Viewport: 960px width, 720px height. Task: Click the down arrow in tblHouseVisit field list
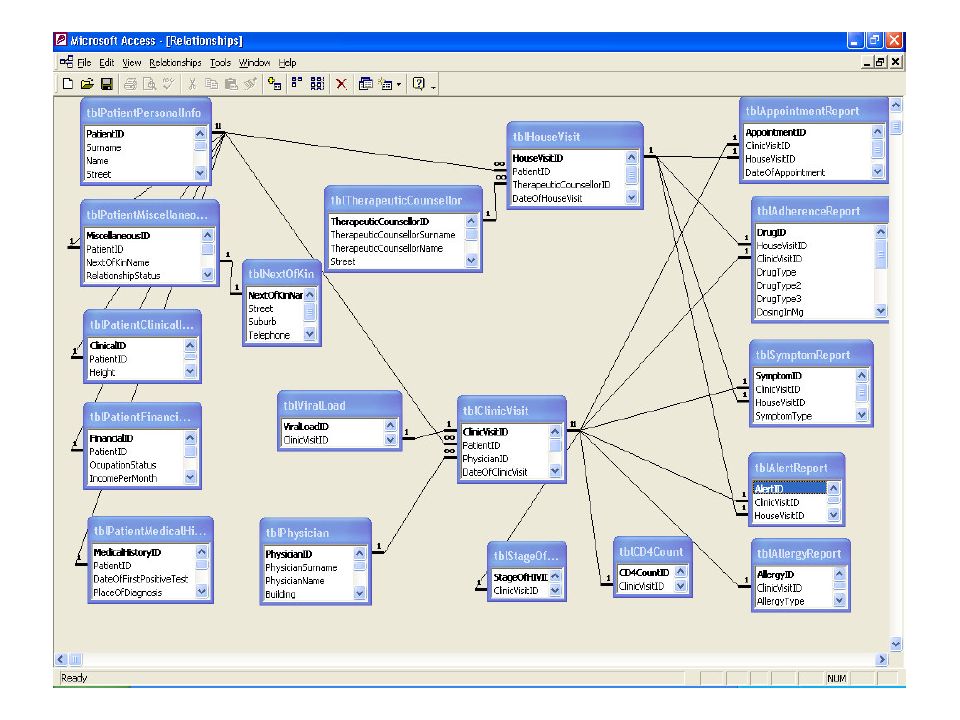pyautogui.click(x=632, y=197)
